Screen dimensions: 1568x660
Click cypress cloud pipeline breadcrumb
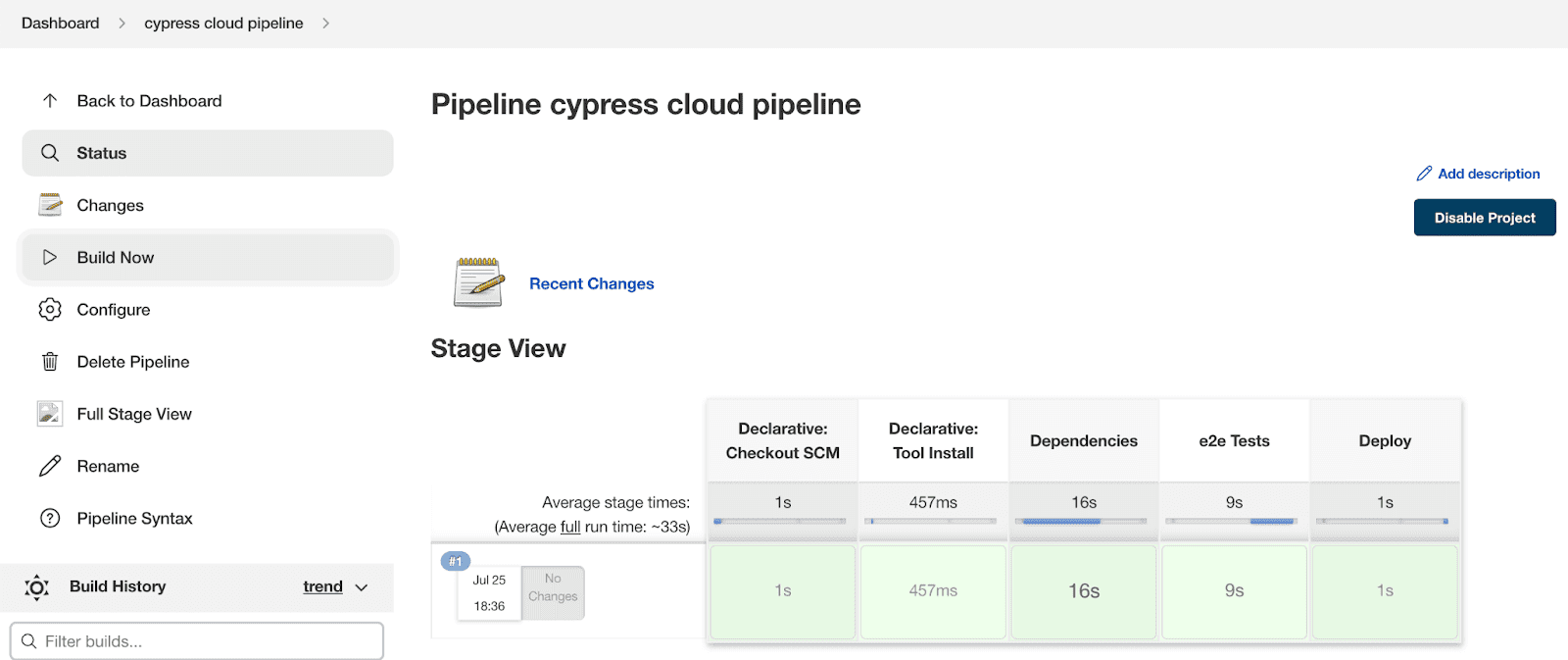click(x=223, y=23)
